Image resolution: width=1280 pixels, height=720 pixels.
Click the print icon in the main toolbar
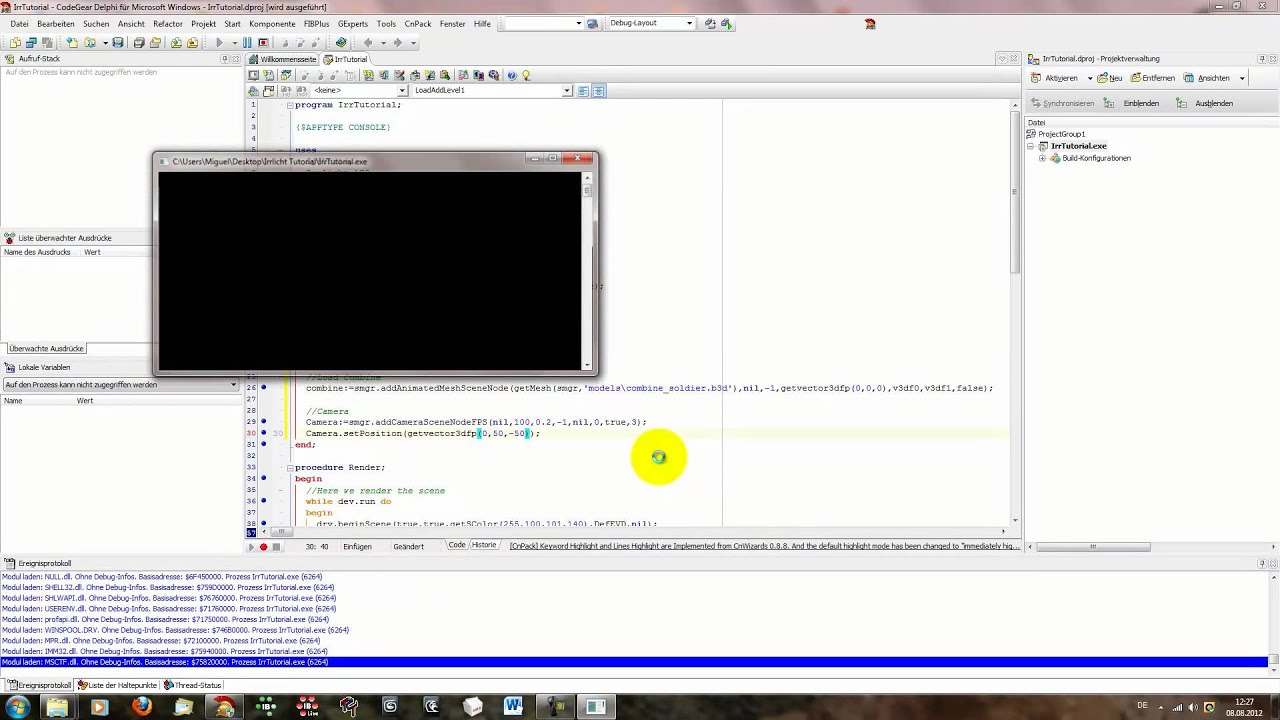point(139,43)
